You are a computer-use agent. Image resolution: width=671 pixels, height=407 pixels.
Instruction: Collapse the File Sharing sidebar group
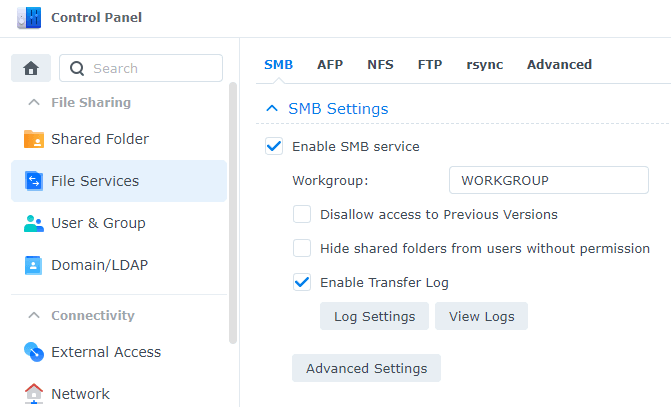(34, 102)
